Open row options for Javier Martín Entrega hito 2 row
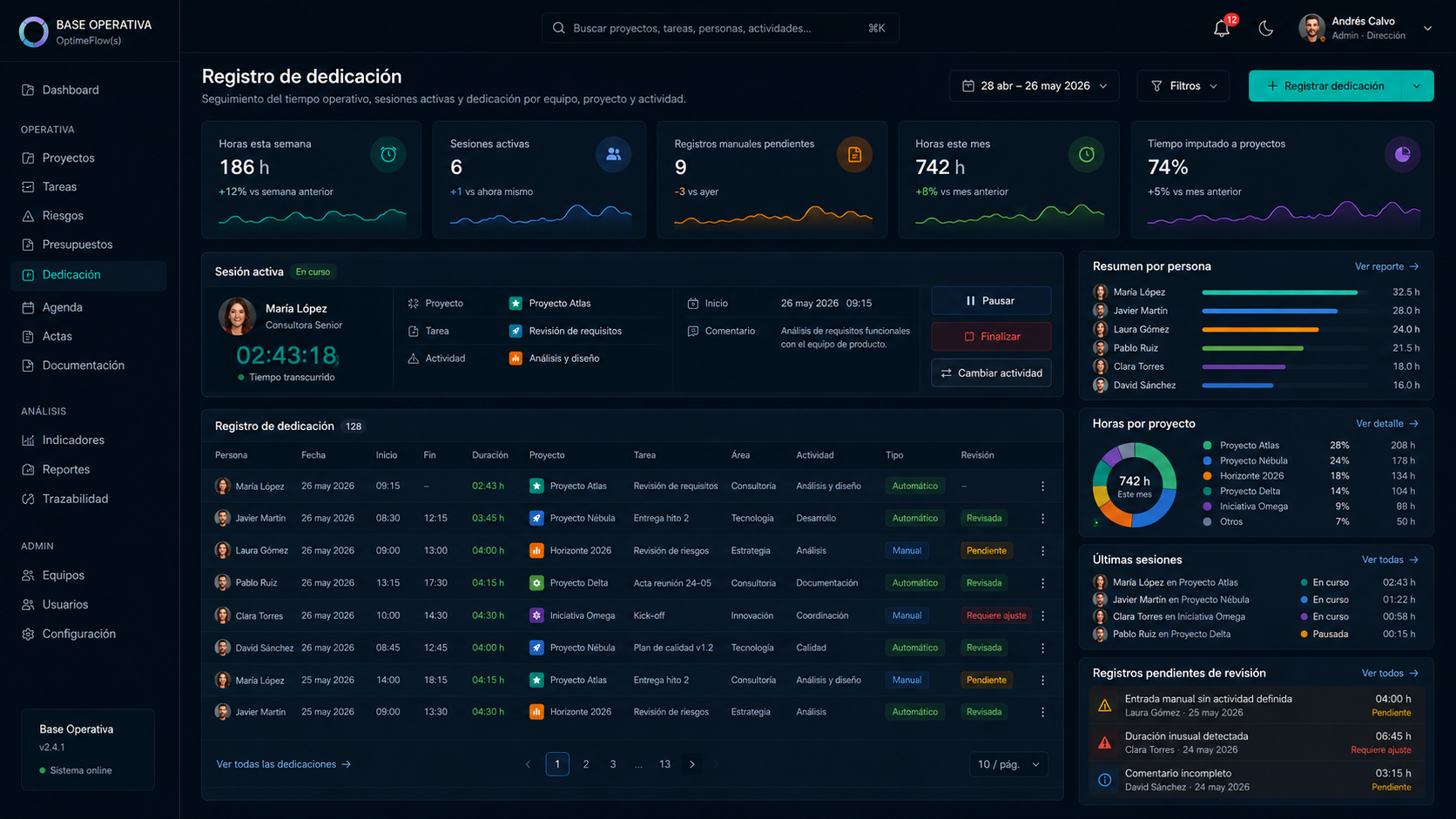1456x819 pixels. [x=1042, y=519]
